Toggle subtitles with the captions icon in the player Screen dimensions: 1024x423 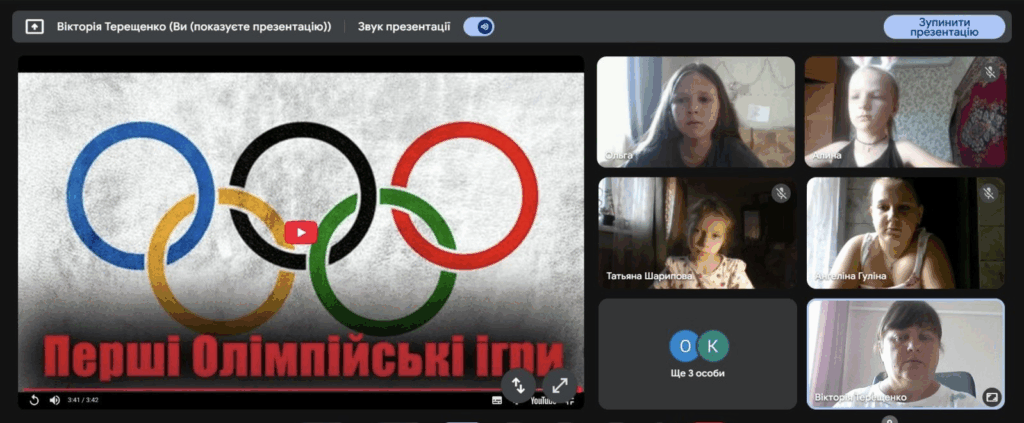pos(497,400)
